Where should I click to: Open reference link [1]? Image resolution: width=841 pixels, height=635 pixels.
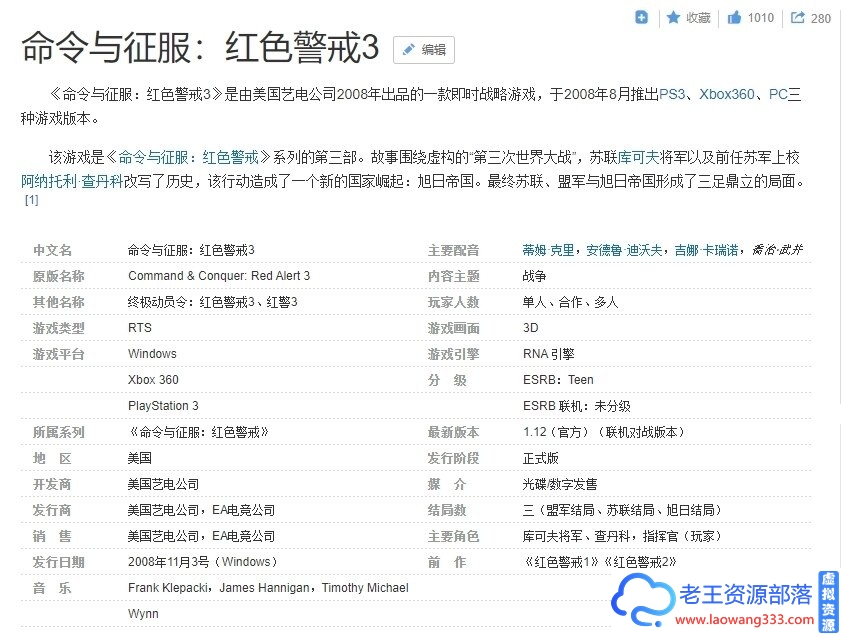coord(31,200)
